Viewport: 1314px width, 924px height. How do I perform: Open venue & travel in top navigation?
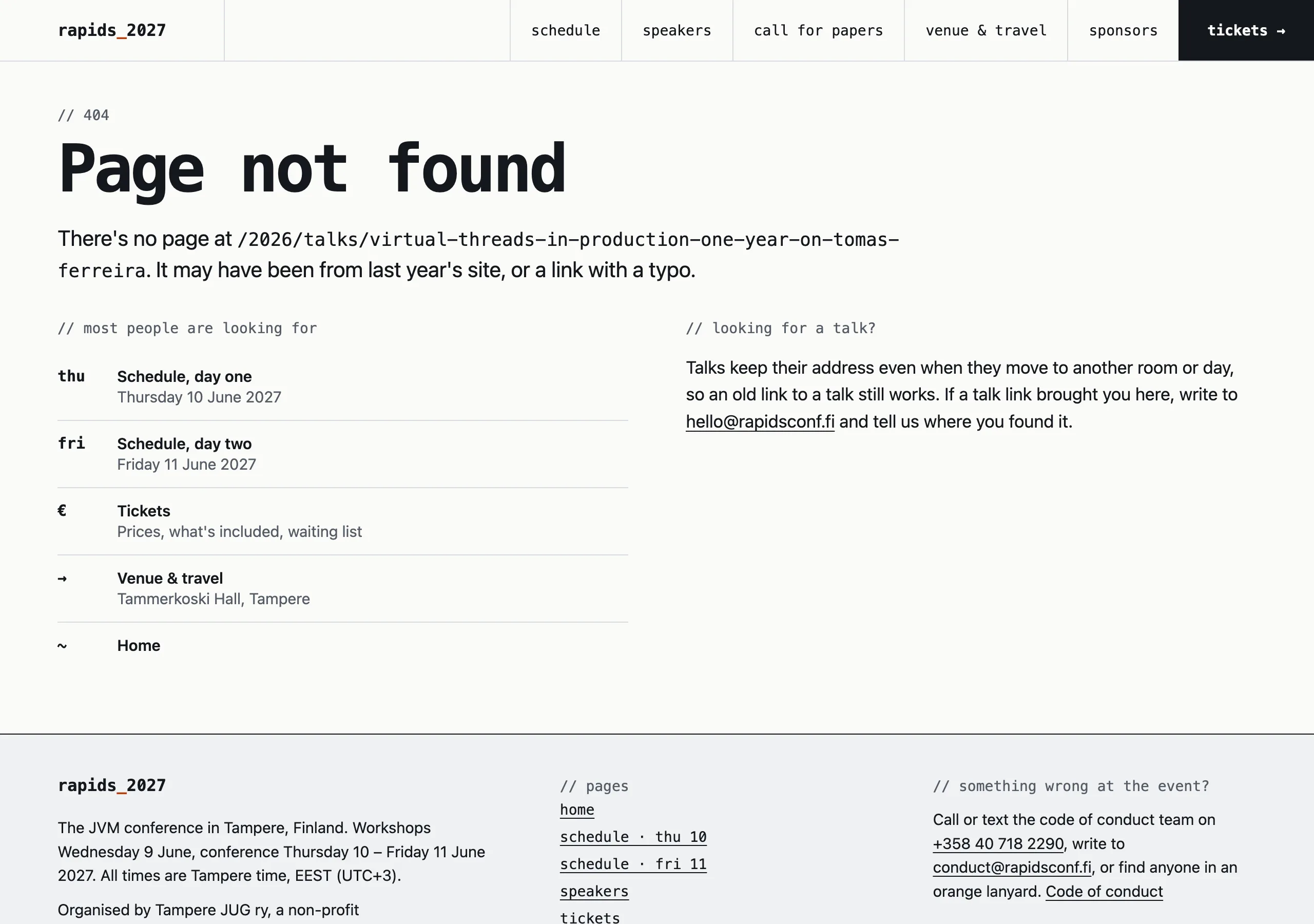pyautogui.click(x=986, y=30)
